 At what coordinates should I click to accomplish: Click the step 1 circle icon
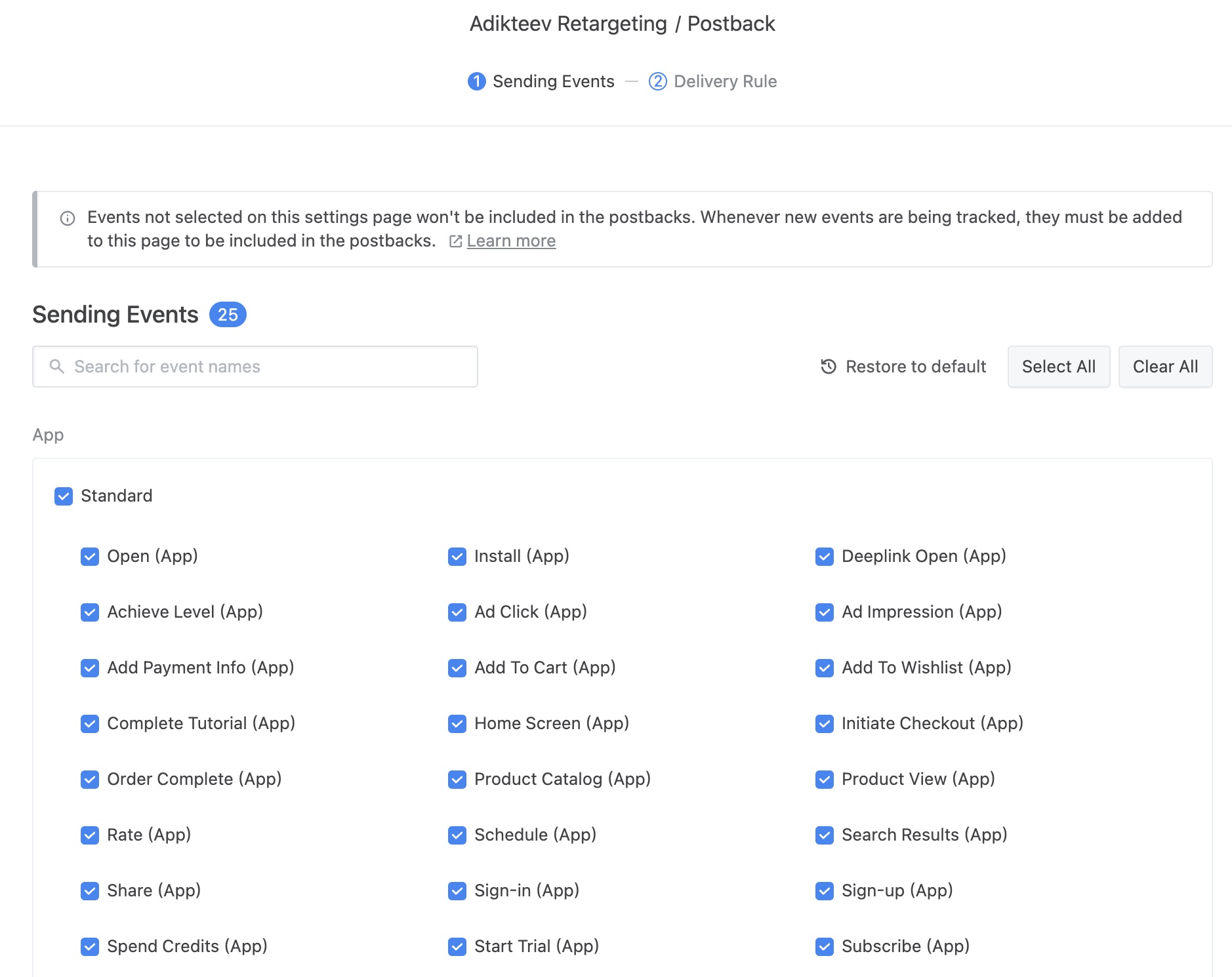(477, 81)
